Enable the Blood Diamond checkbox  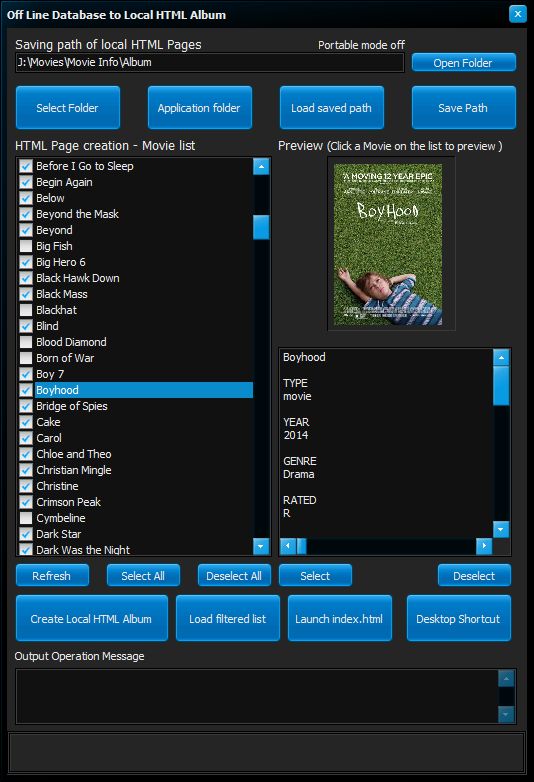tap(26, 342)
